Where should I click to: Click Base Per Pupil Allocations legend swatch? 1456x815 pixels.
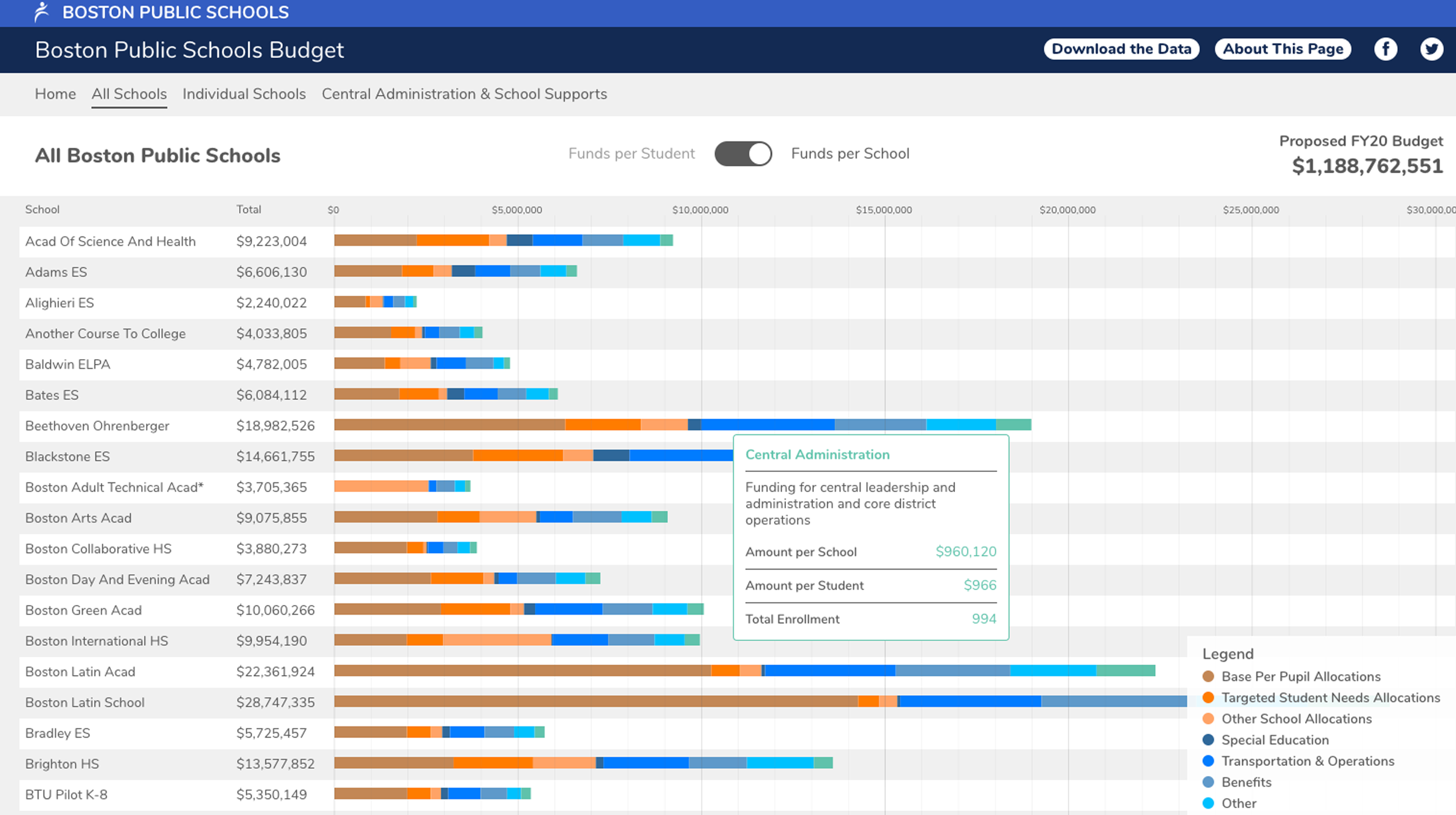click(x=1208, y=676)
